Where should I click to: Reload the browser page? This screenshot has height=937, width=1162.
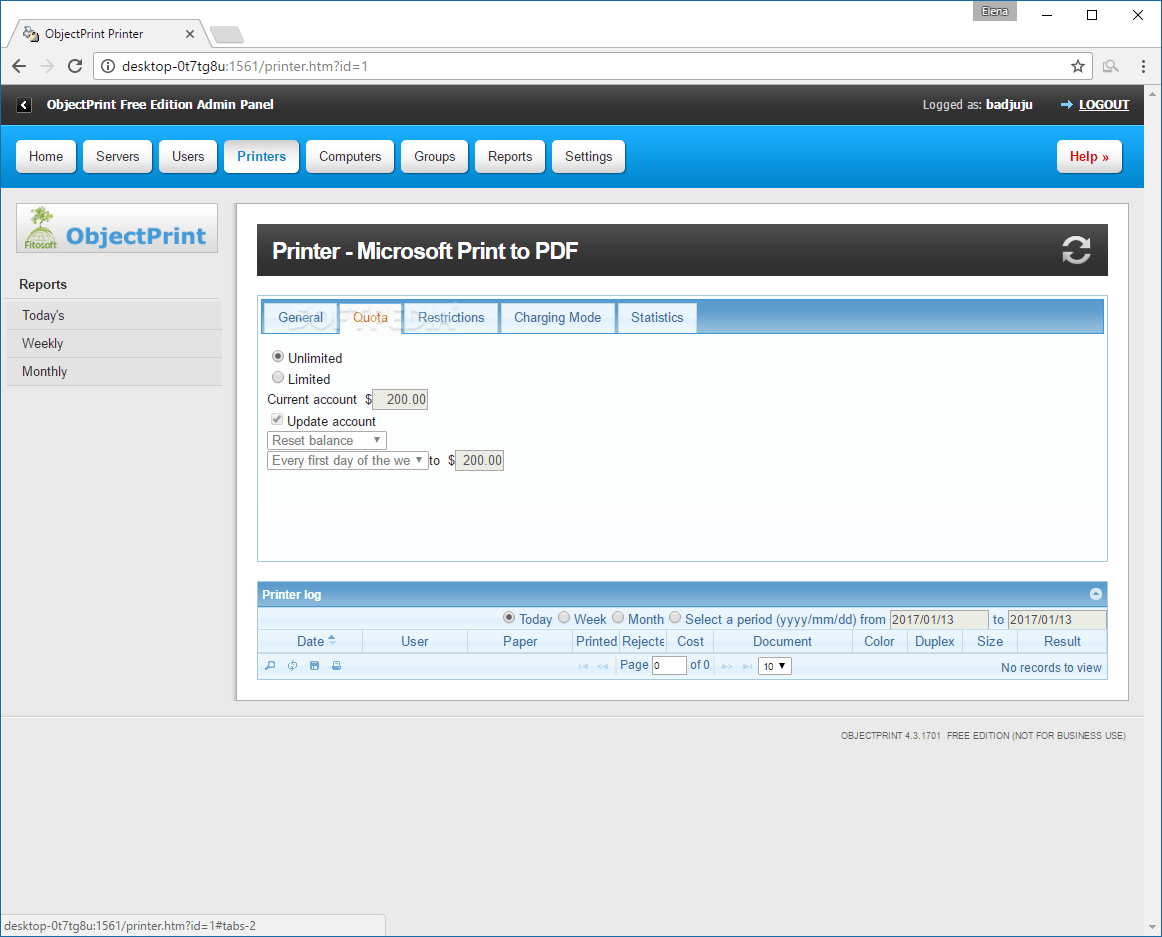click(x=75, y=66)
